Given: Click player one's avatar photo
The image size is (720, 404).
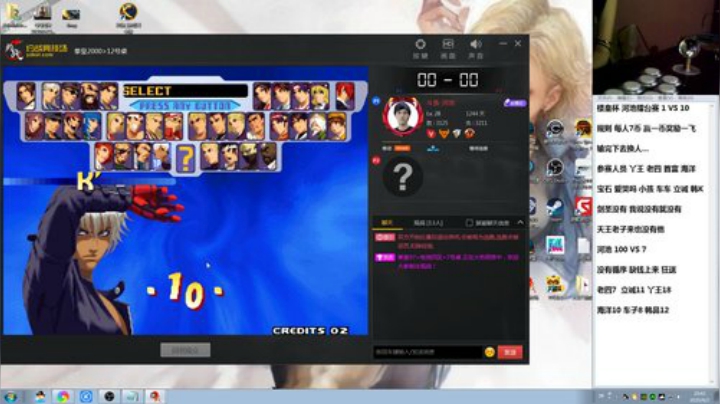Looking at the screenshot, I should point(403,116).
